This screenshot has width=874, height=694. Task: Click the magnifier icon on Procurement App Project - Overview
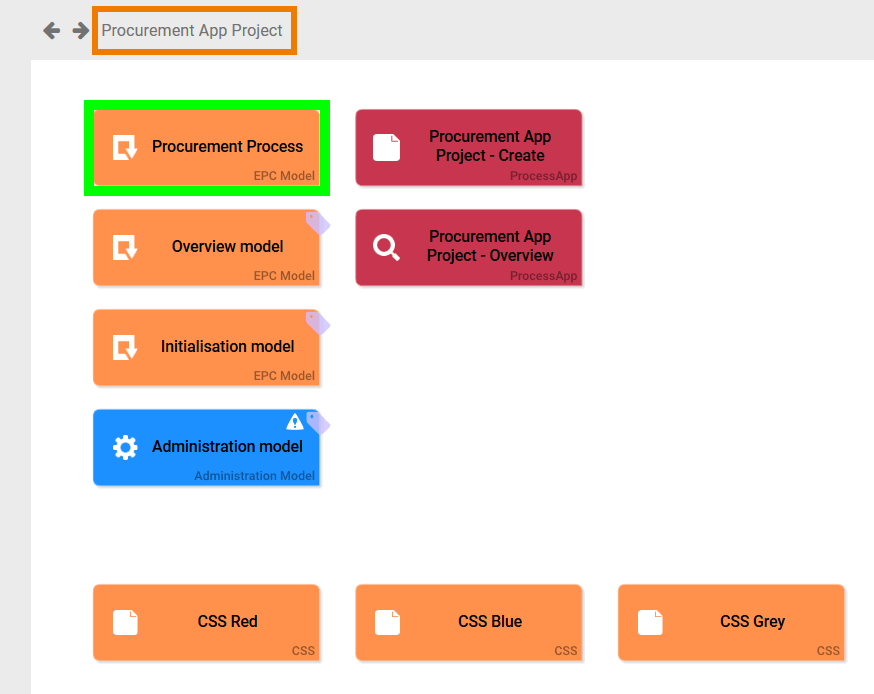(386, 247)
